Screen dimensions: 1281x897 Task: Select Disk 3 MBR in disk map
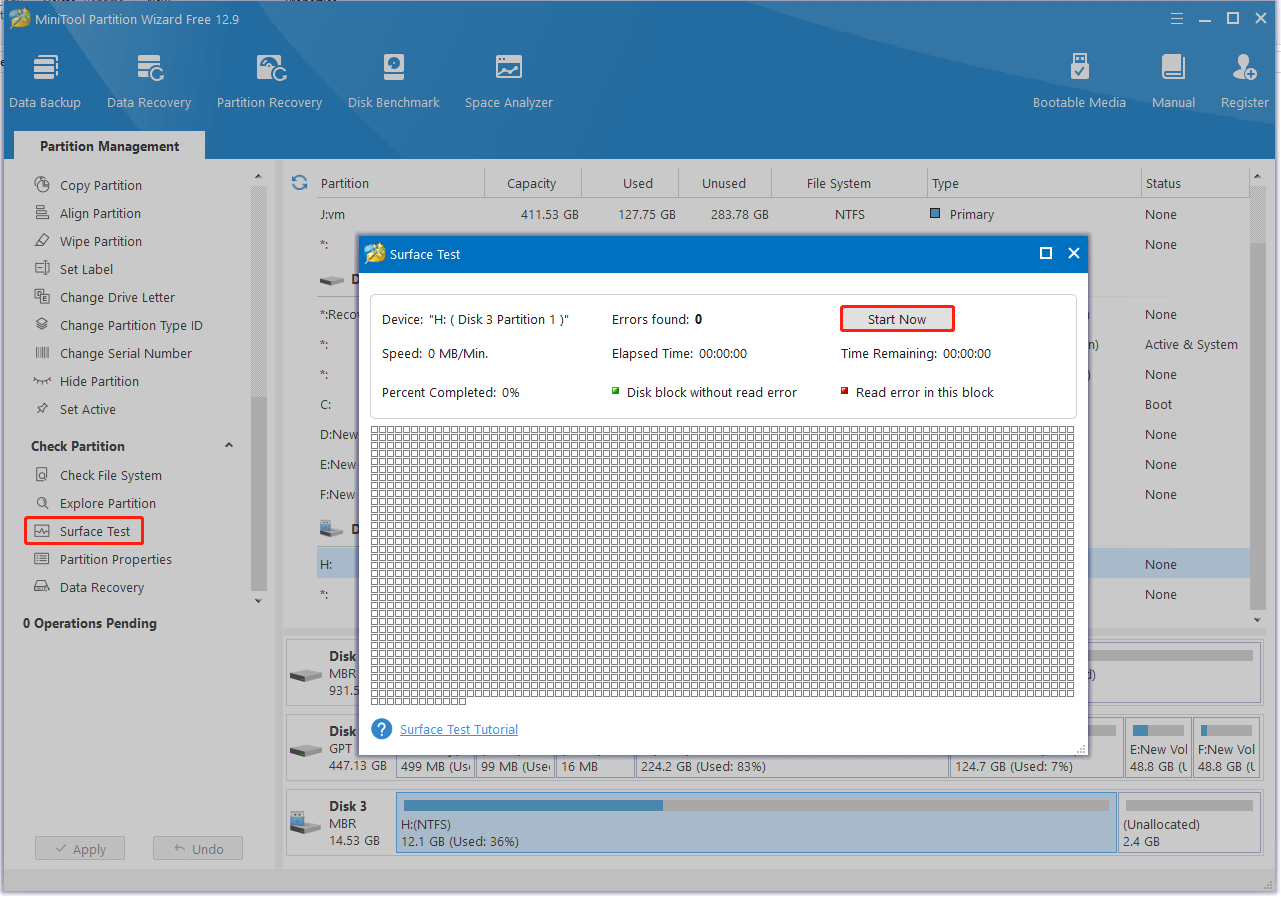[x=341, y=821]
